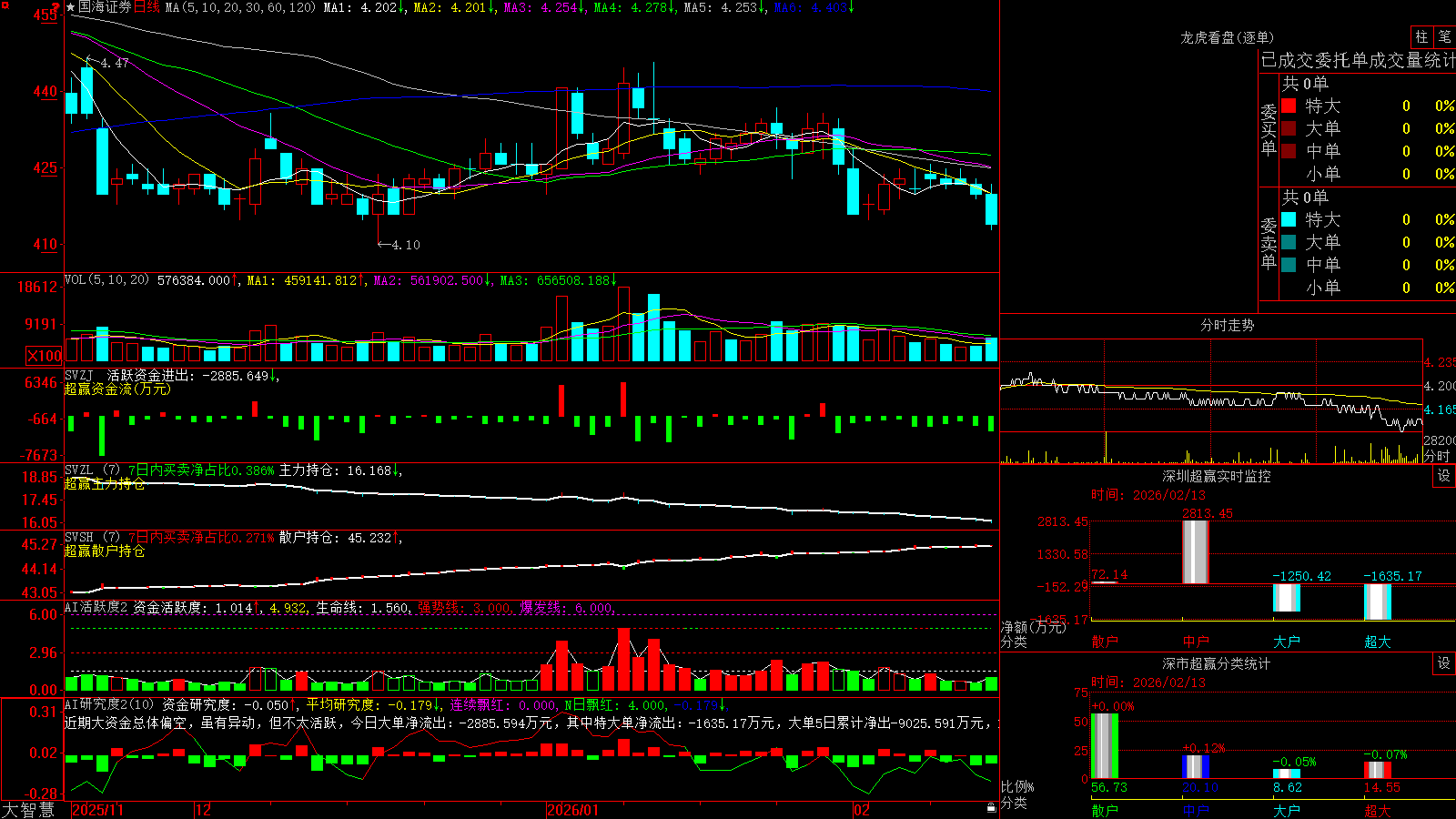1456x819 pixels.
Task: Click the 中户 bar valued 2813.45
Action: pyautogui.click(x=1195, y=551)
